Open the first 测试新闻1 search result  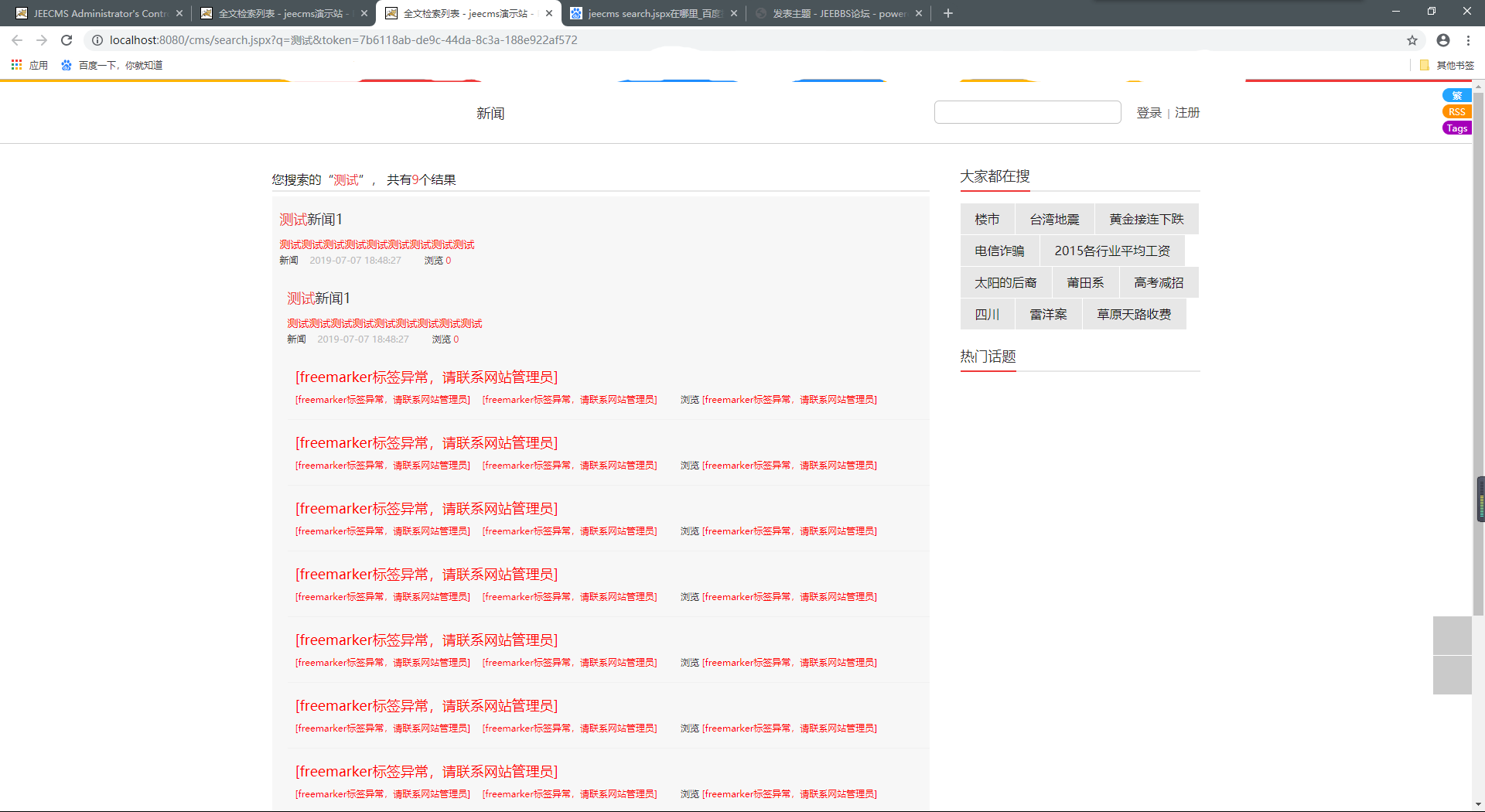coord(311,220)
